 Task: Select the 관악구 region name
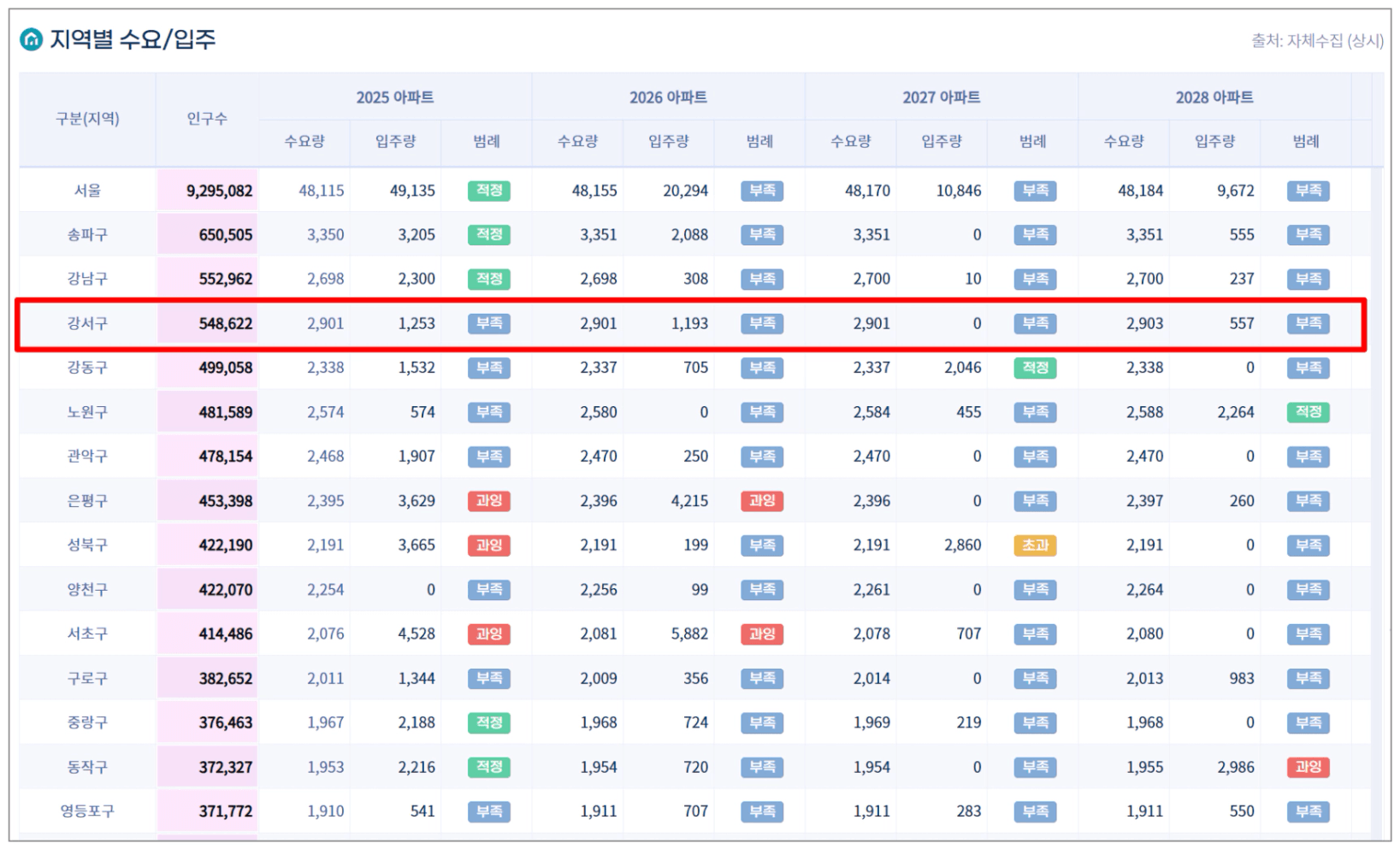87,457
